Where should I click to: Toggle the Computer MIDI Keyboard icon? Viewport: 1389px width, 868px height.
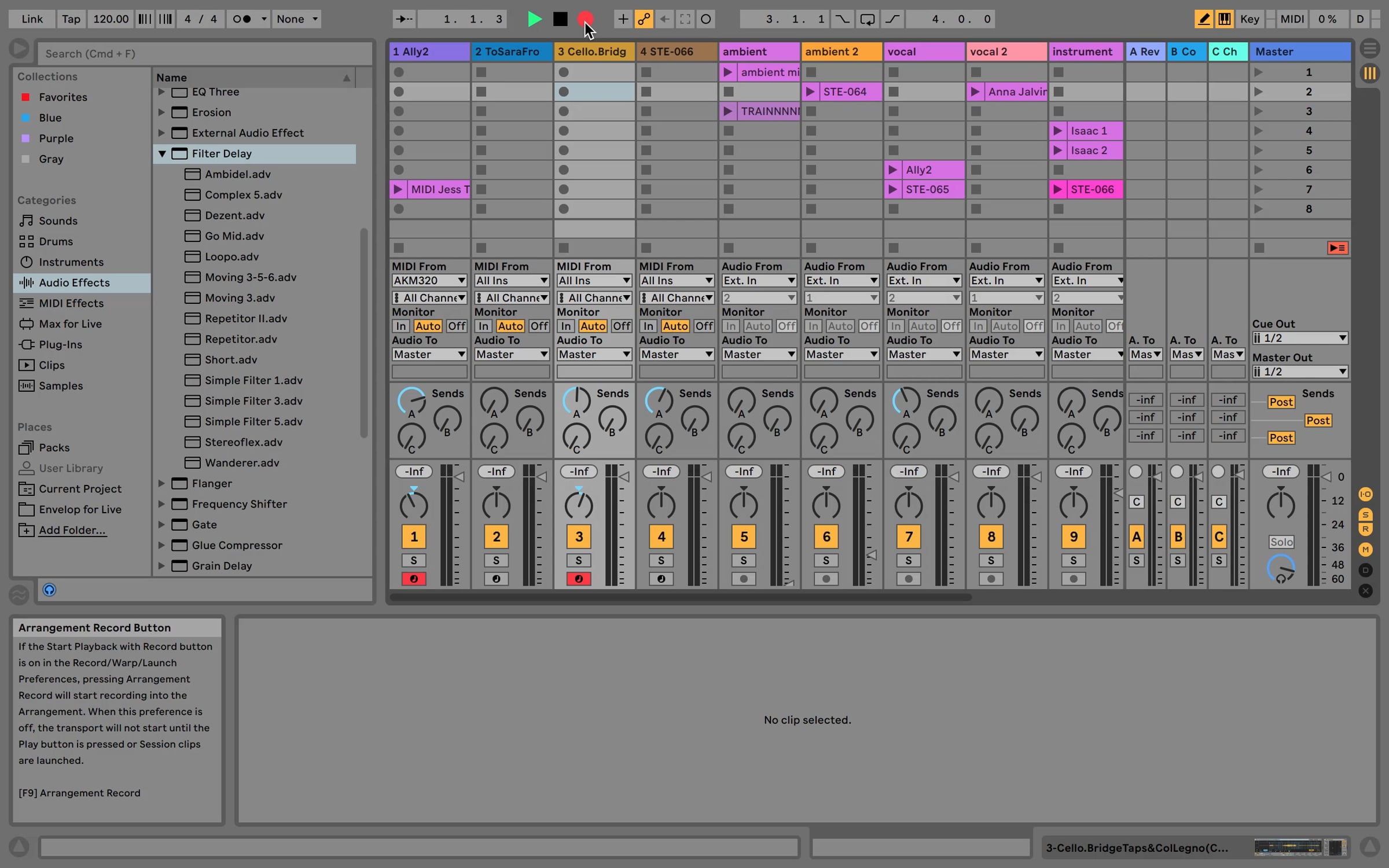(x=1224, y=19)
